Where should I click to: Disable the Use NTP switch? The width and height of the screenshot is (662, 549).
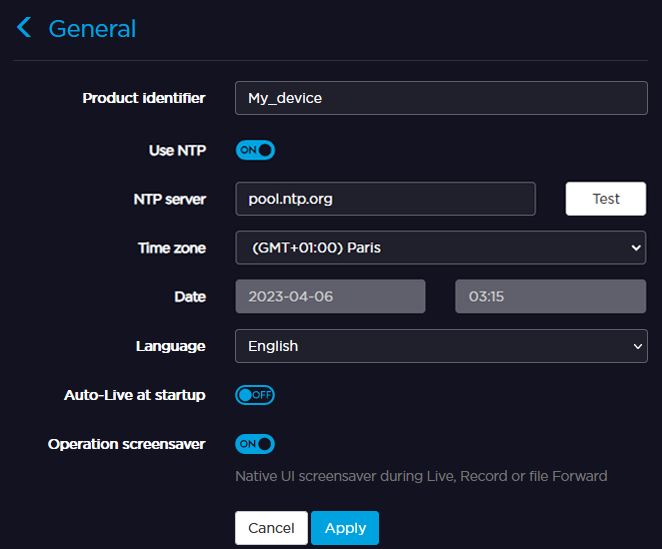pyautogui.click(x=255, y=150)
